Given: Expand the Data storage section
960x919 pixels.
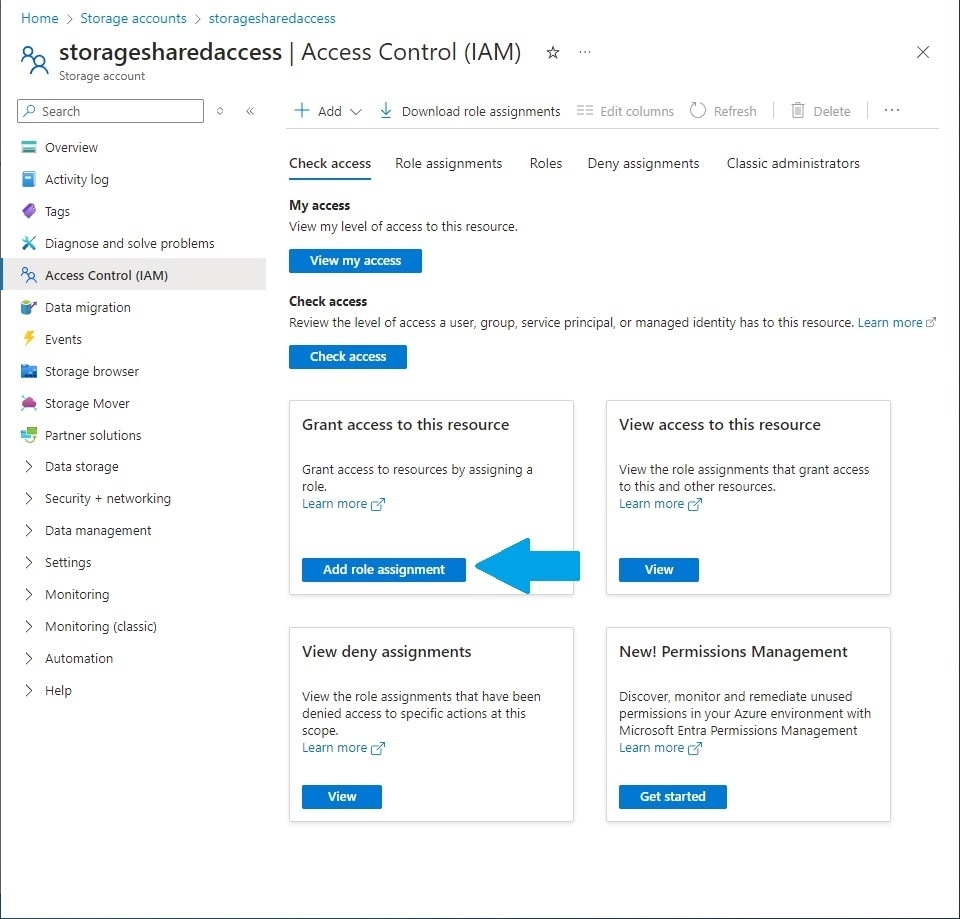Looking at the screenshot, I should click(x=29, y=467).
